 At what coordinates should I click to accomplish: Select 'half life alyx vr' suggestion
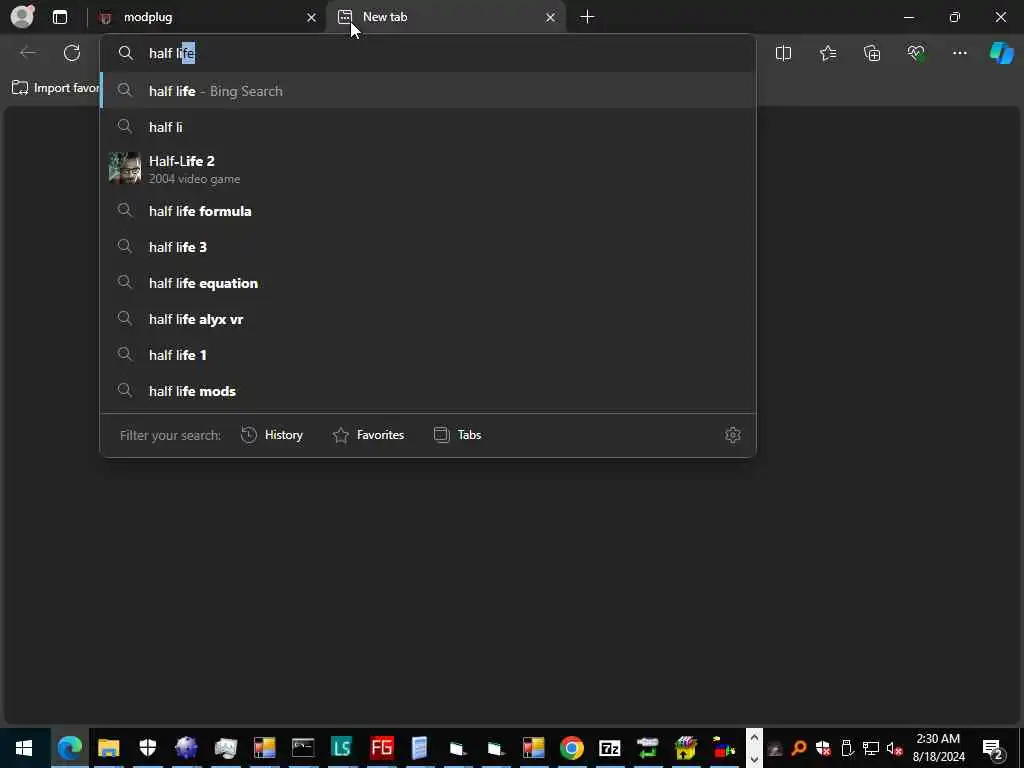click(x=428, y=319)
